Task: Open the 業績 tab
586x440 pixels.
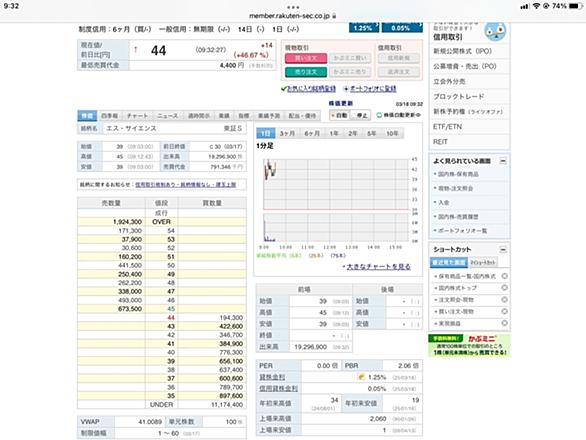Action: [224, 116]
